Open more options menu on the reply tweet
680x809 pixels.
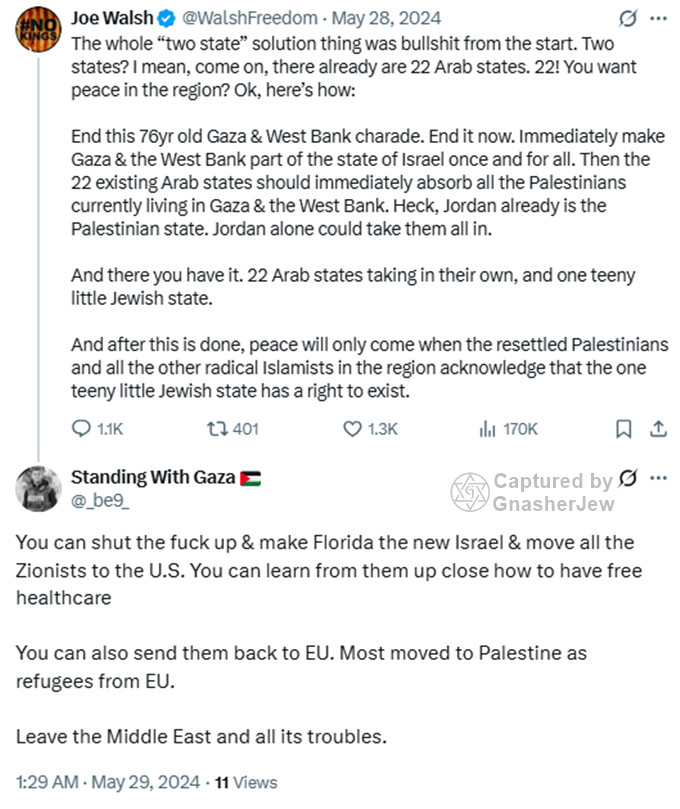pos(657,478)
